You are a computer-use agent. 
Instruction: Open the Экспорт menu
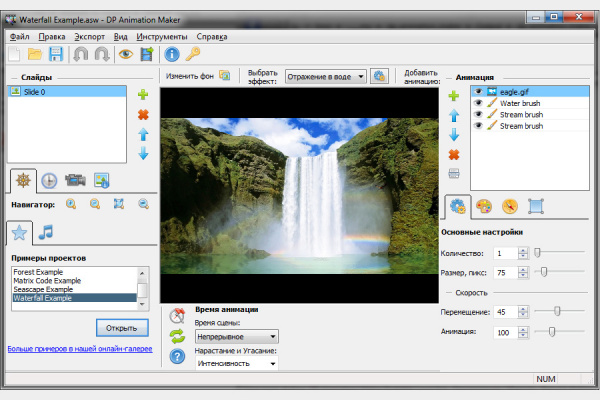tap(90, 37)
